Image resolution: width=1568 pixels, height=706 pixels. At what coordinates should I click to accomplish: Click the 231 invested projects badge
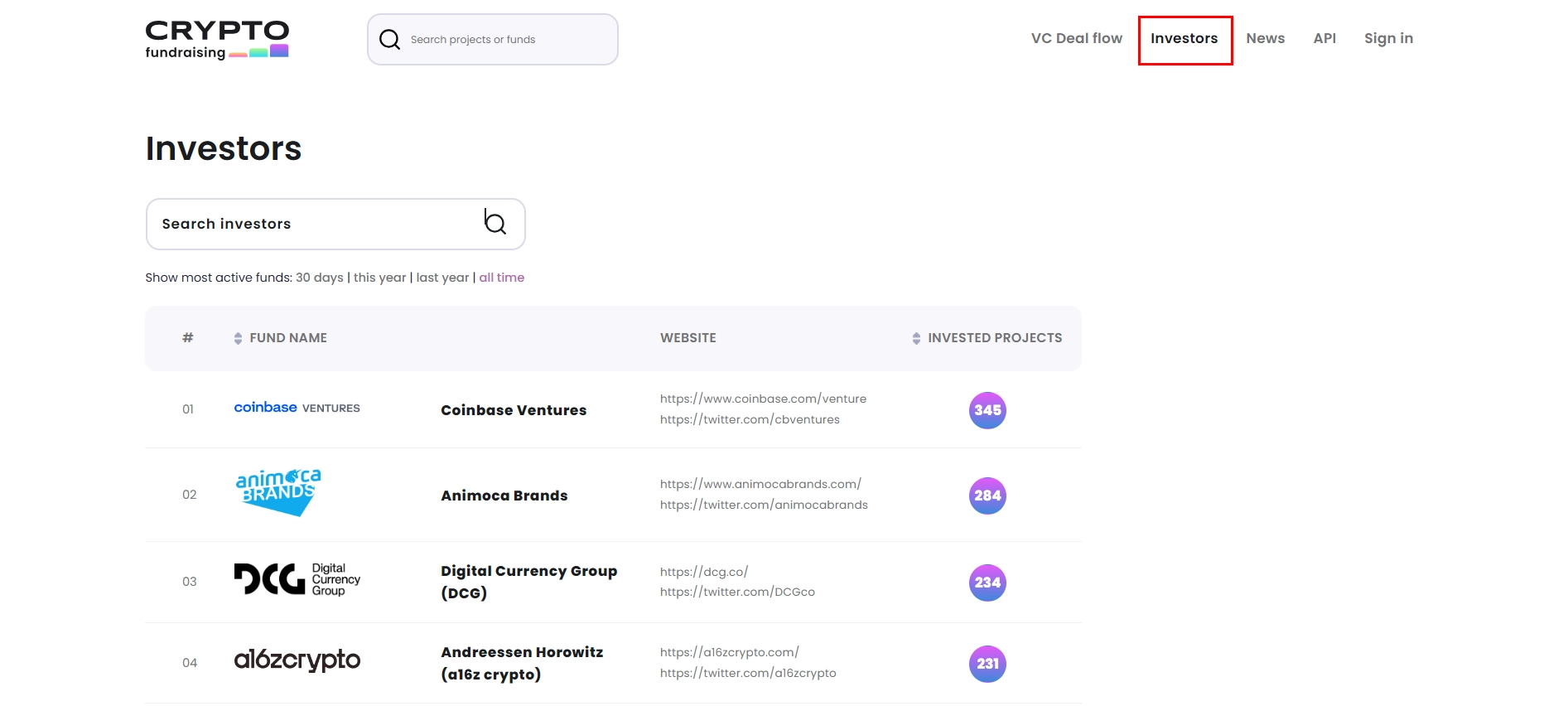(x=987, y=664)
